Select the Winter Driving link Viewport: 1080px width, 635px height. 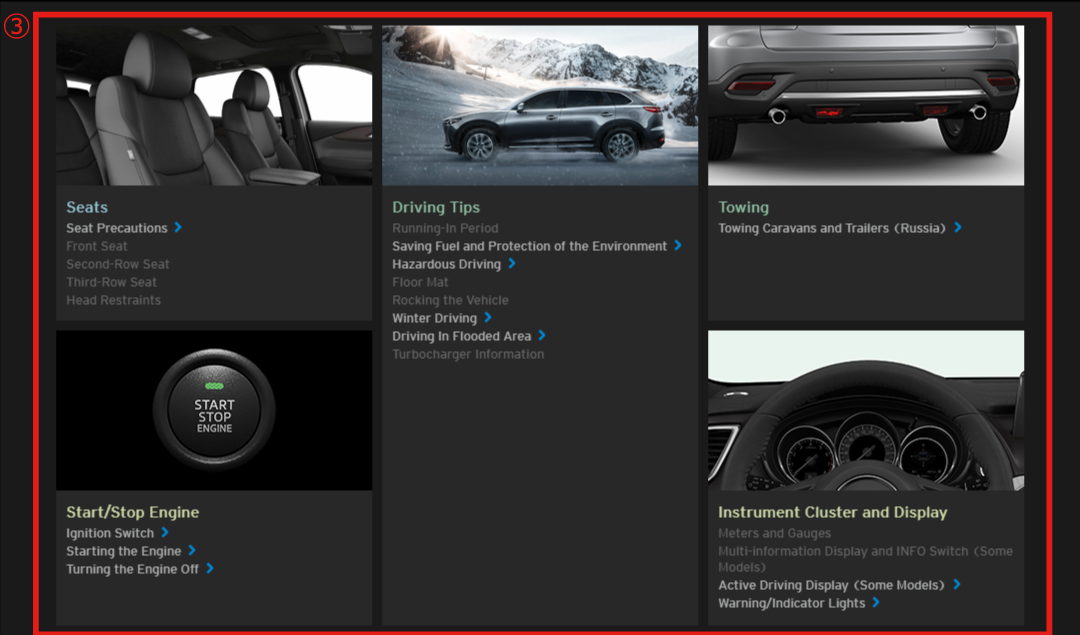[x=434, y=318]
